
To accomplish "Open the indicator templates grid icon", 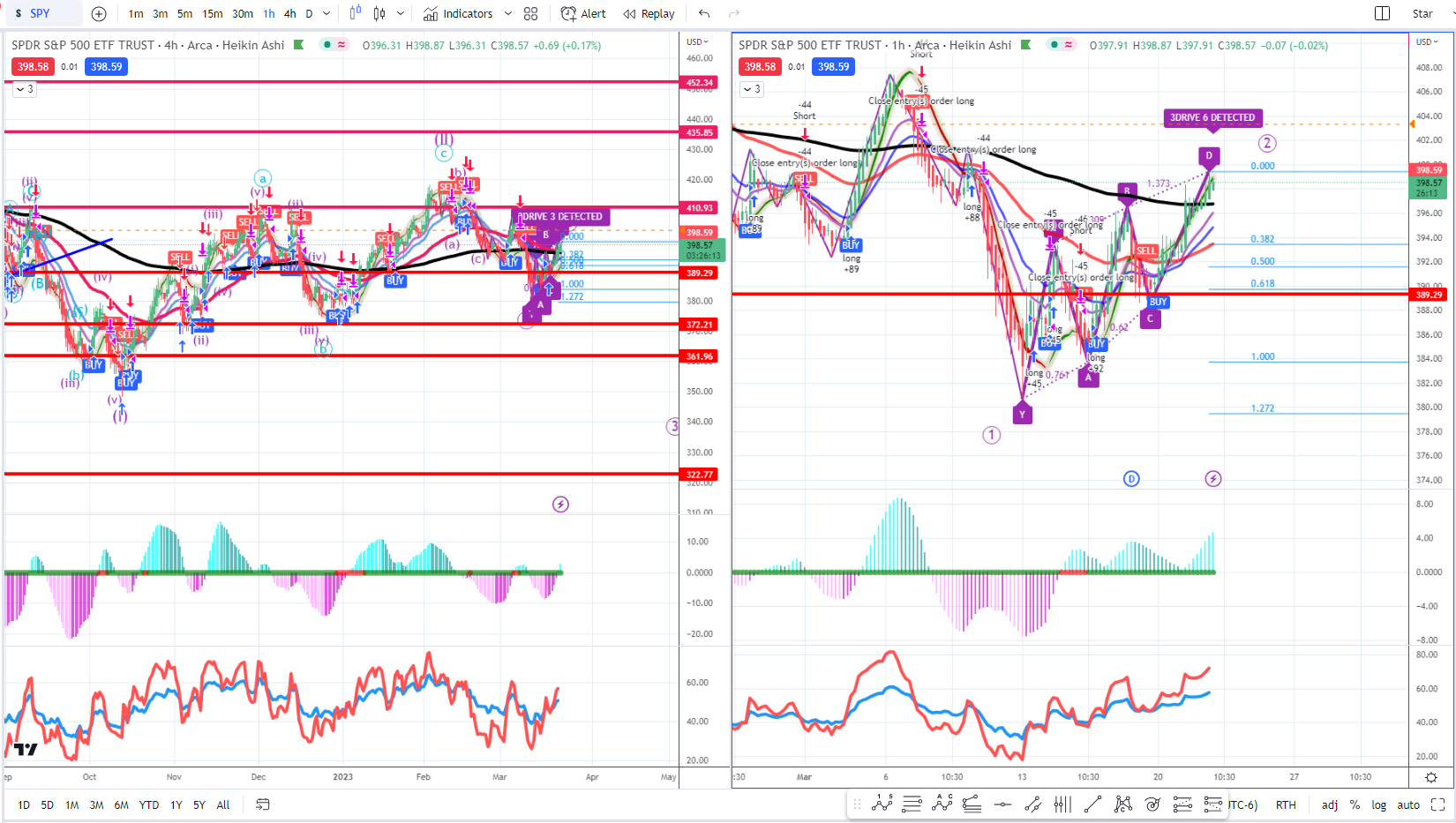I will pyautogui.click(x=530, y=13).
